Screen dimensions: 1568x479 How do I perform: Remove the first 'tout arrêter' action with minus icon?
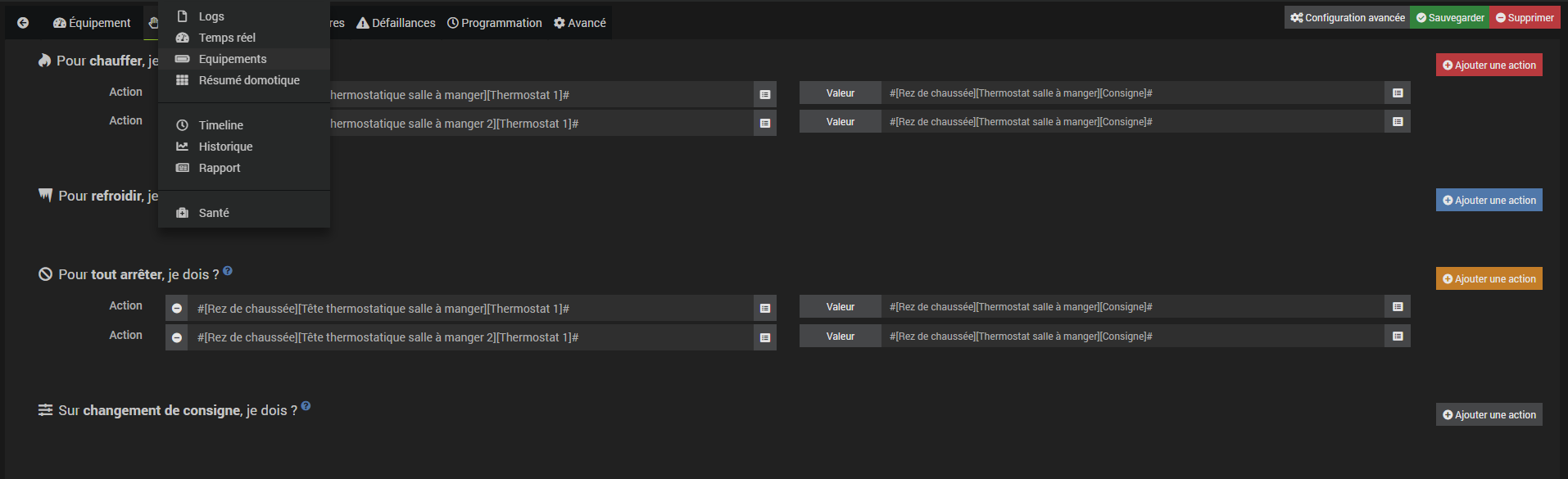177,309
